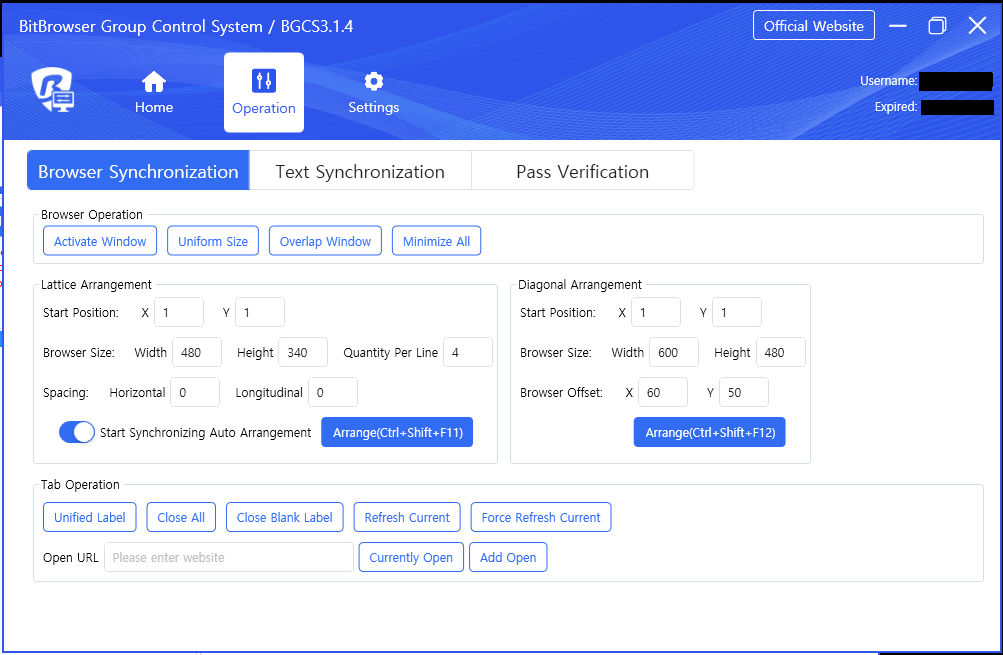Click the Force Refresh Current button
1003x655 pixels.
point(541,517)
